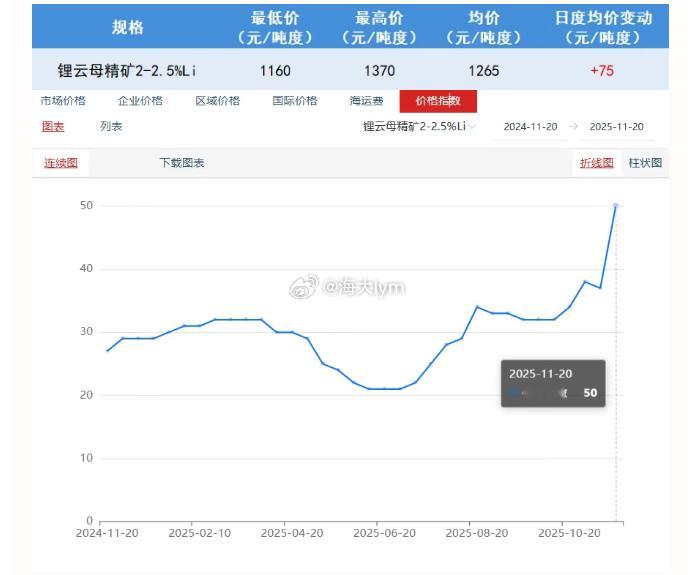This screenshot has width=698, height=575.
Task: Click the y-axis label 20
Action: 86,395
